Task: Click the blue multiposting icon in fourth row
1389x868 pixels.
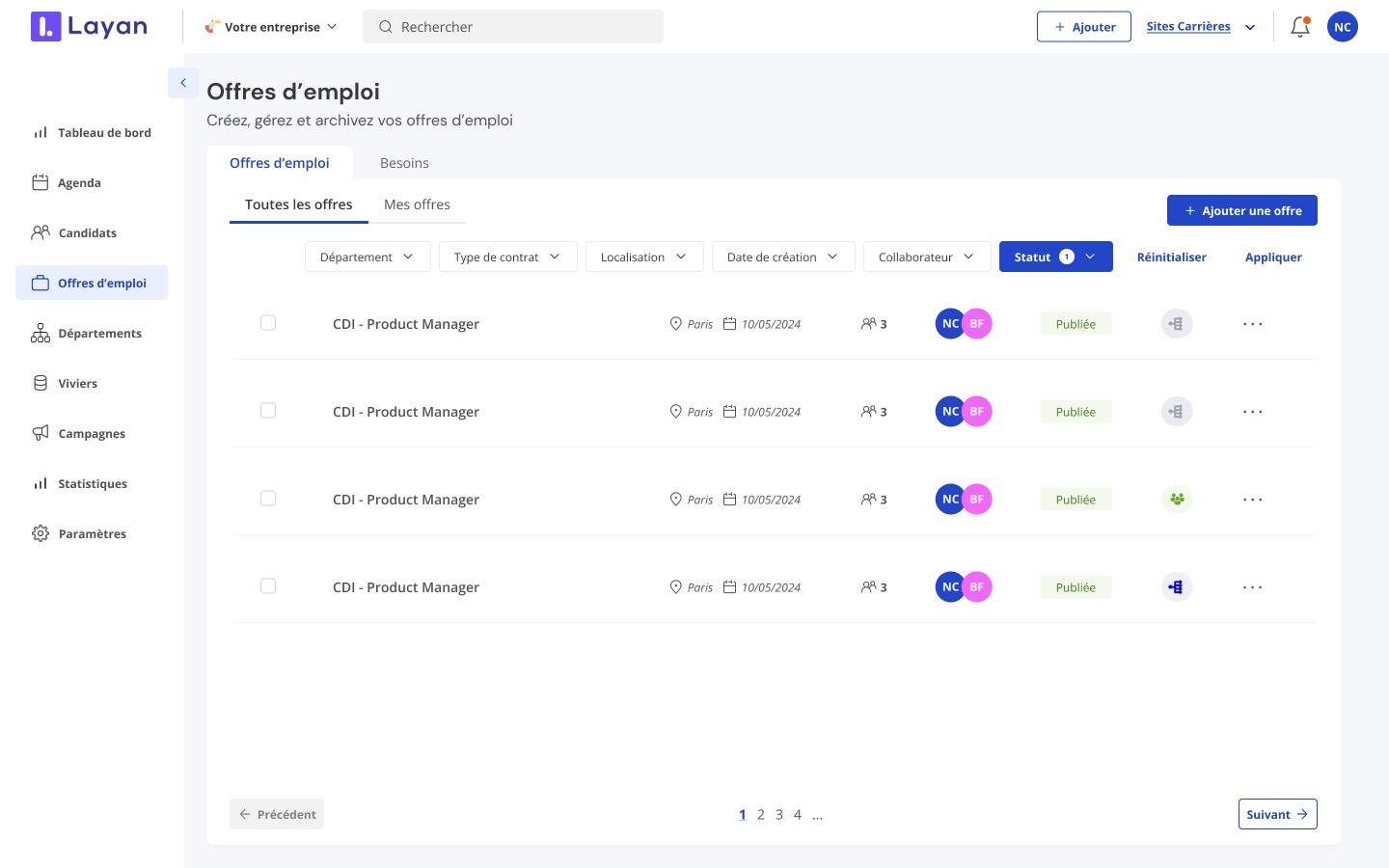Action: click(1177, 587)
